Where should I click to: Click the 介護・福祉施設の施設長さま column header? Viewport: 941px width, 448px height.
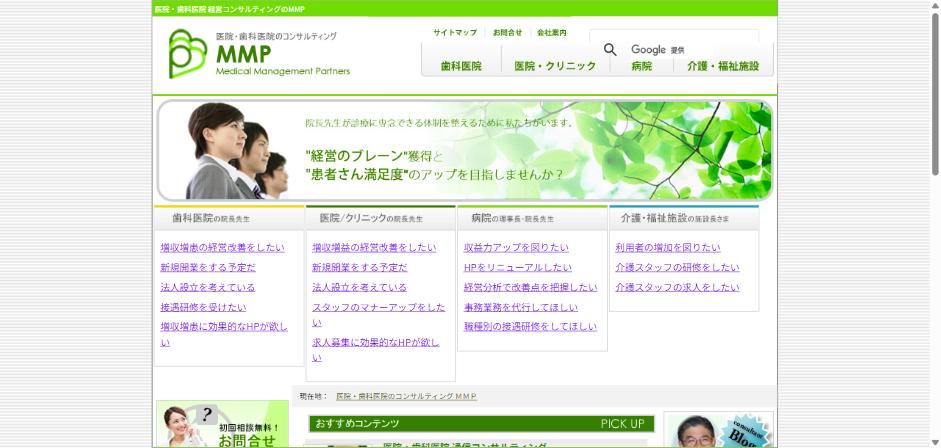point(684,218)
